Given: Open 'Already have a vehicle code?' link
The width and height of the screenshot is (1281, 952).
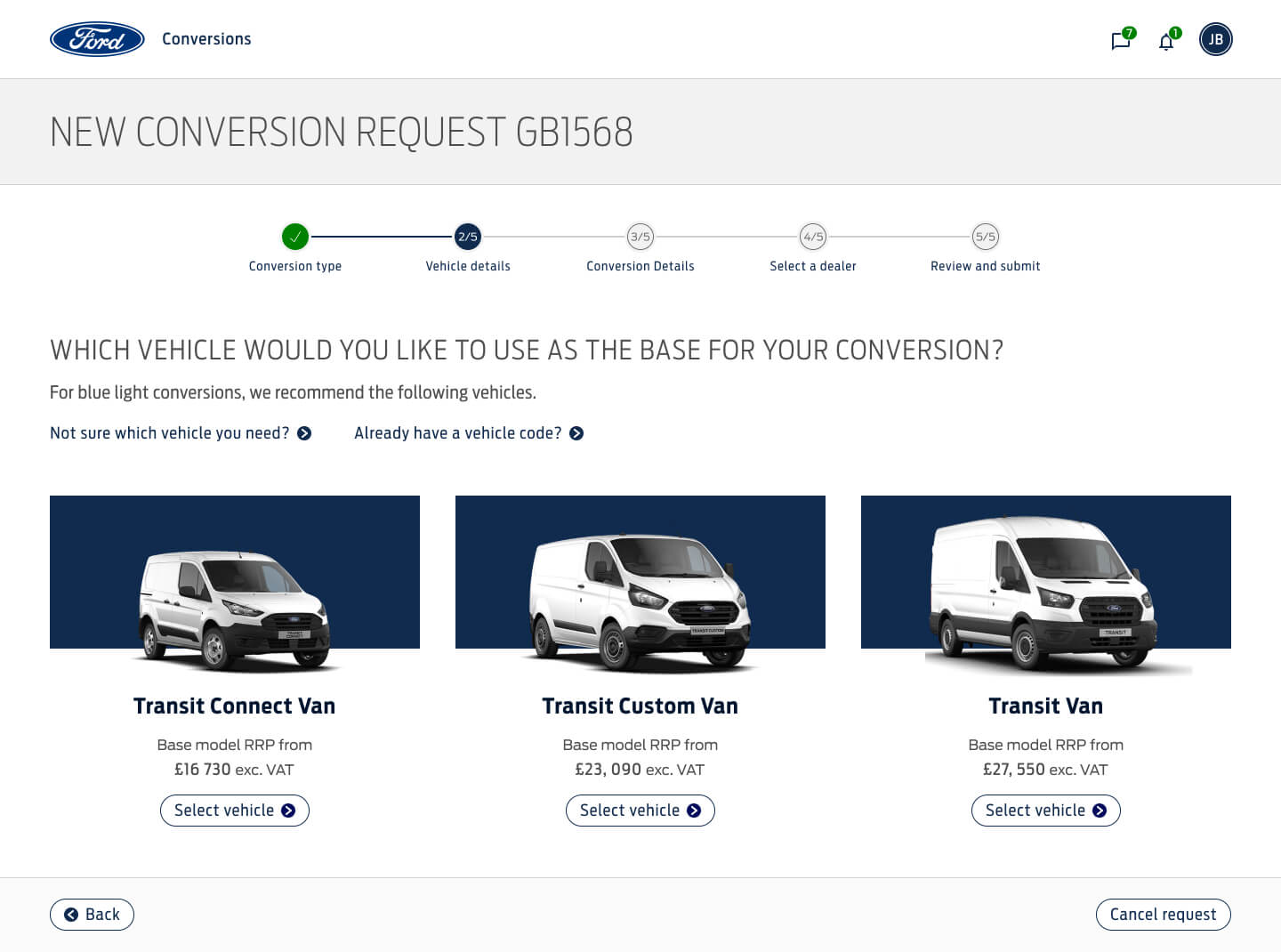Looking at the screenshot, I should point(469,433).
